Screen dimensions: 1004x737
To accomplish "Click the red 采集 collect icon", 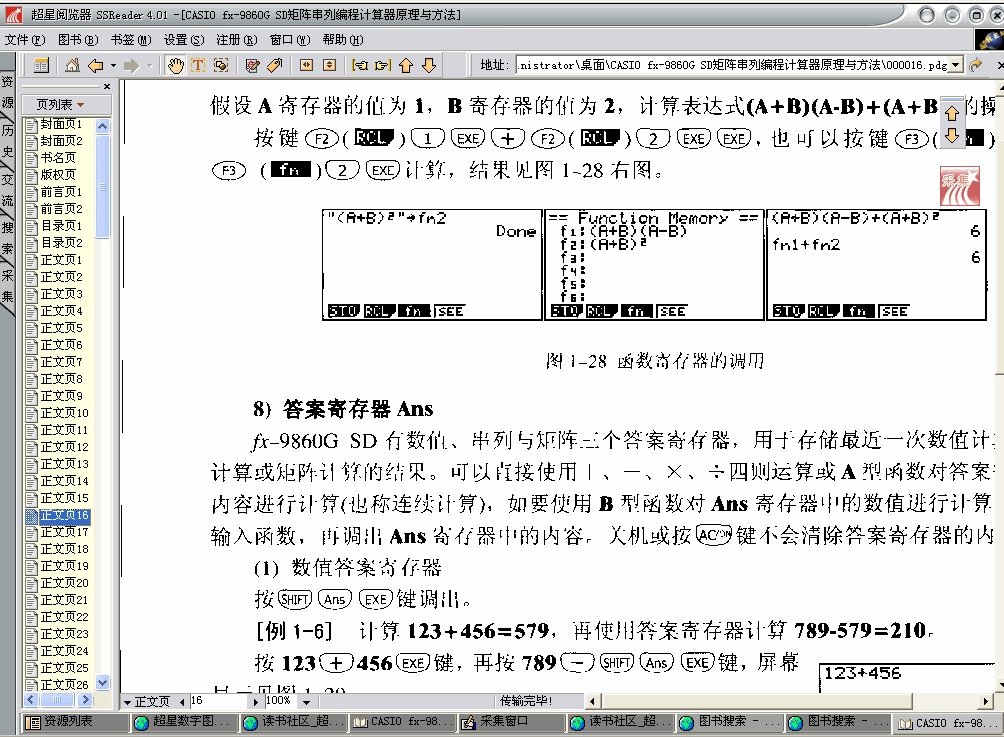I will 959,186.
